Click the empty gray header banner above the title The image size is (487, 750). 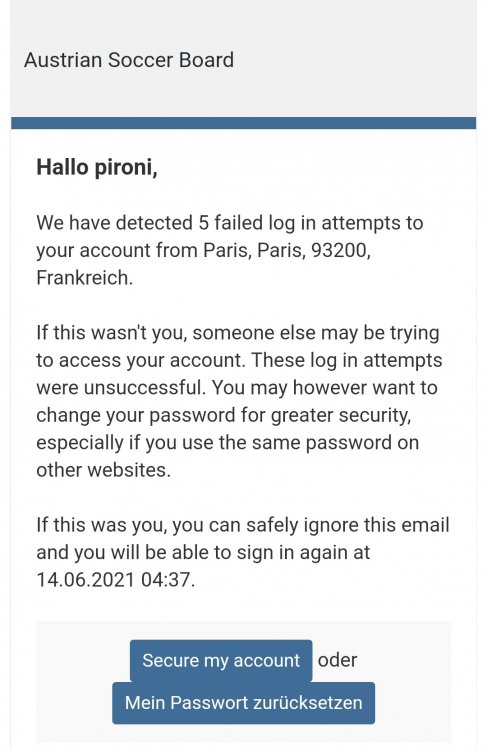pyautogui.click(x=244, y=22)
